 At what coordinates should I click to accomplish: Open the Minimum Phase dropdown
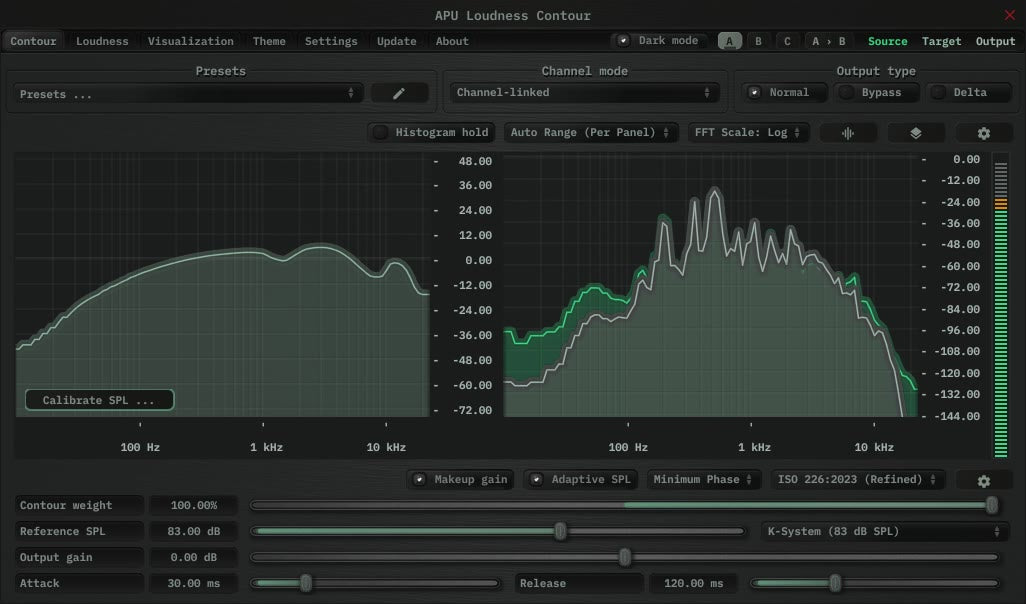703,480
